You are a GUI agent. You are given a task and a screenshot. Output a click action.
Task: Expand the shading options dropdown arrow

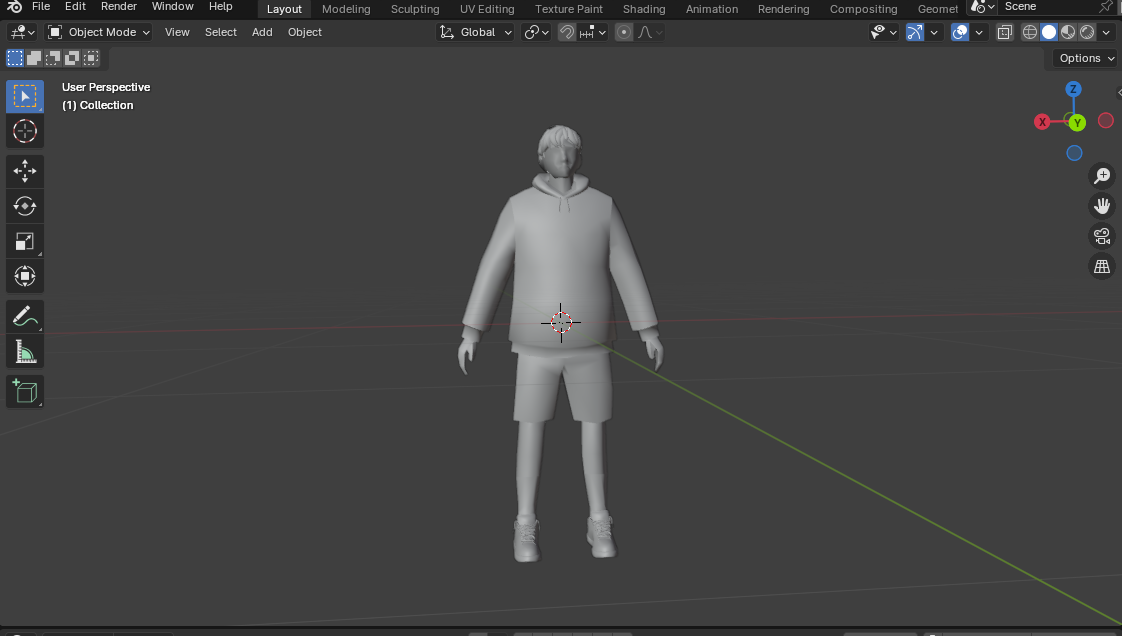[x=1106, y=32]
